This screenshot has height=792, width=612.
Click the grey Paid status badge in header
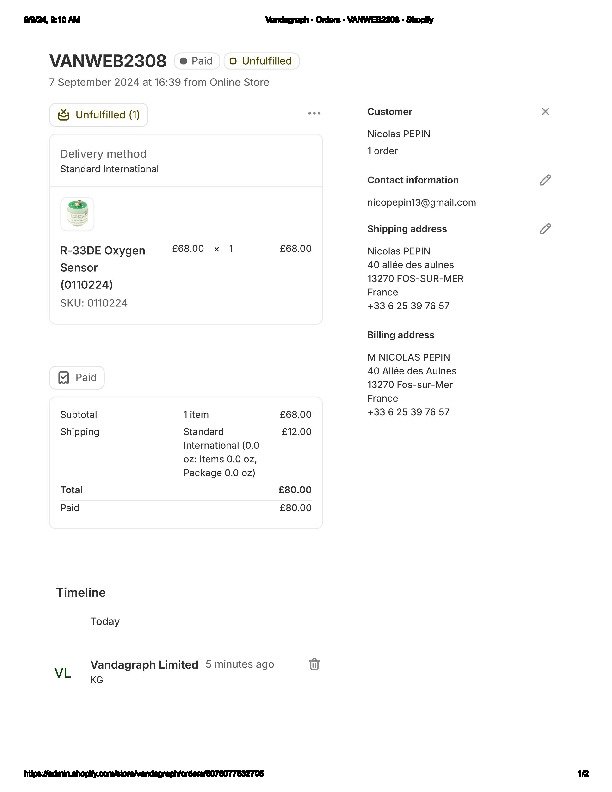(197, 61)
